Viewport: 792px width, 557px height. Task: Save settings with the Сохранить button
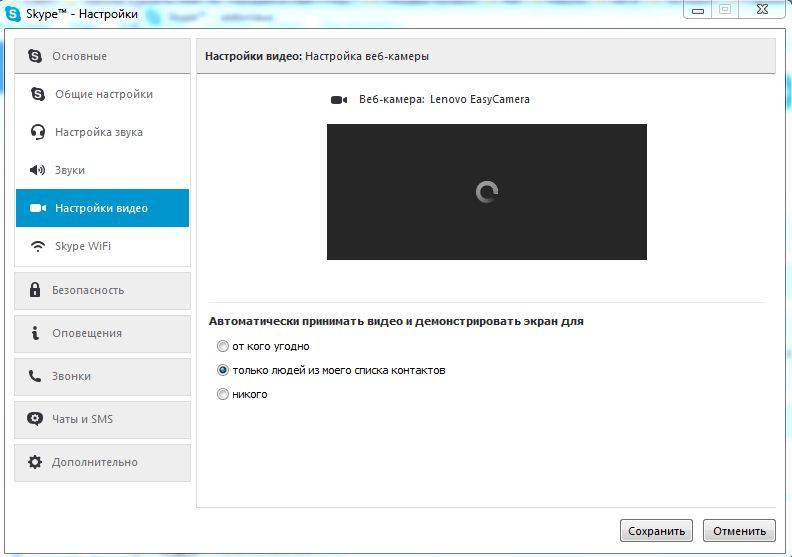coord(656,531)
